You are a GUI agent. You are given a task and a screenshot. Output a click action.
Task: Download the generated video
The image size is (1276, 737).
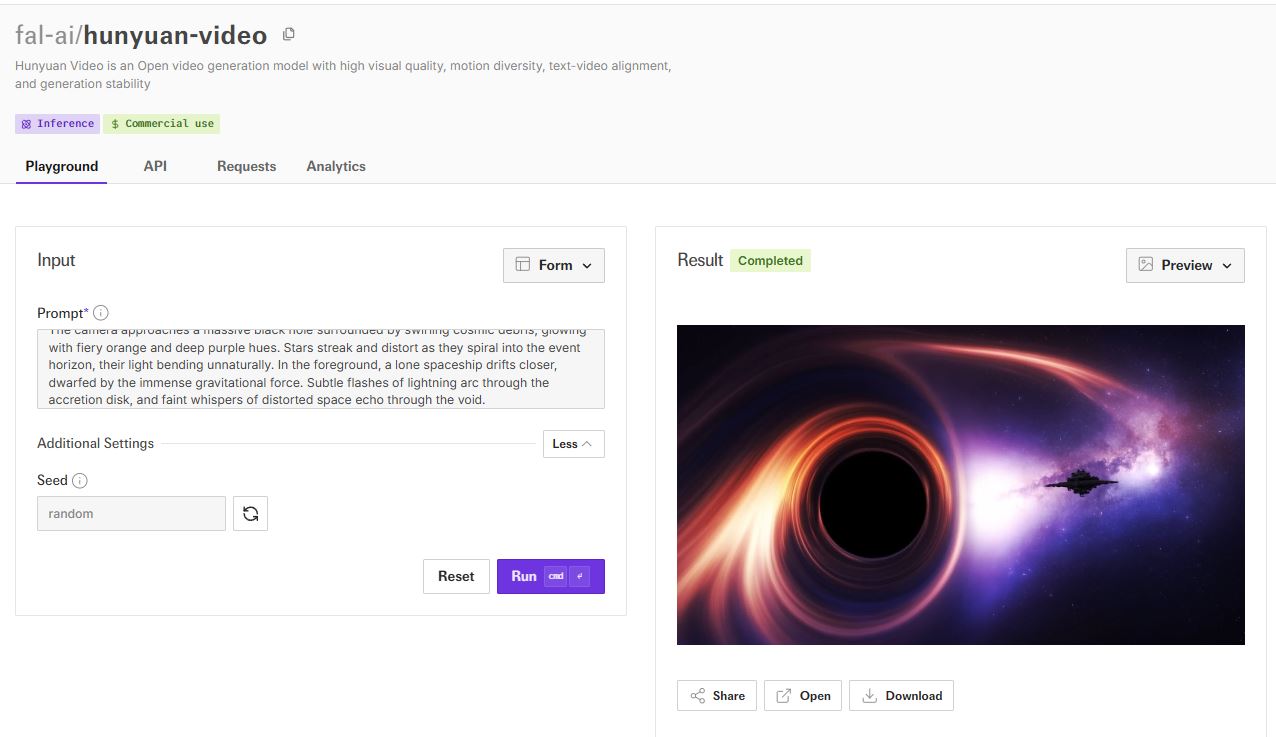point(901,696)
